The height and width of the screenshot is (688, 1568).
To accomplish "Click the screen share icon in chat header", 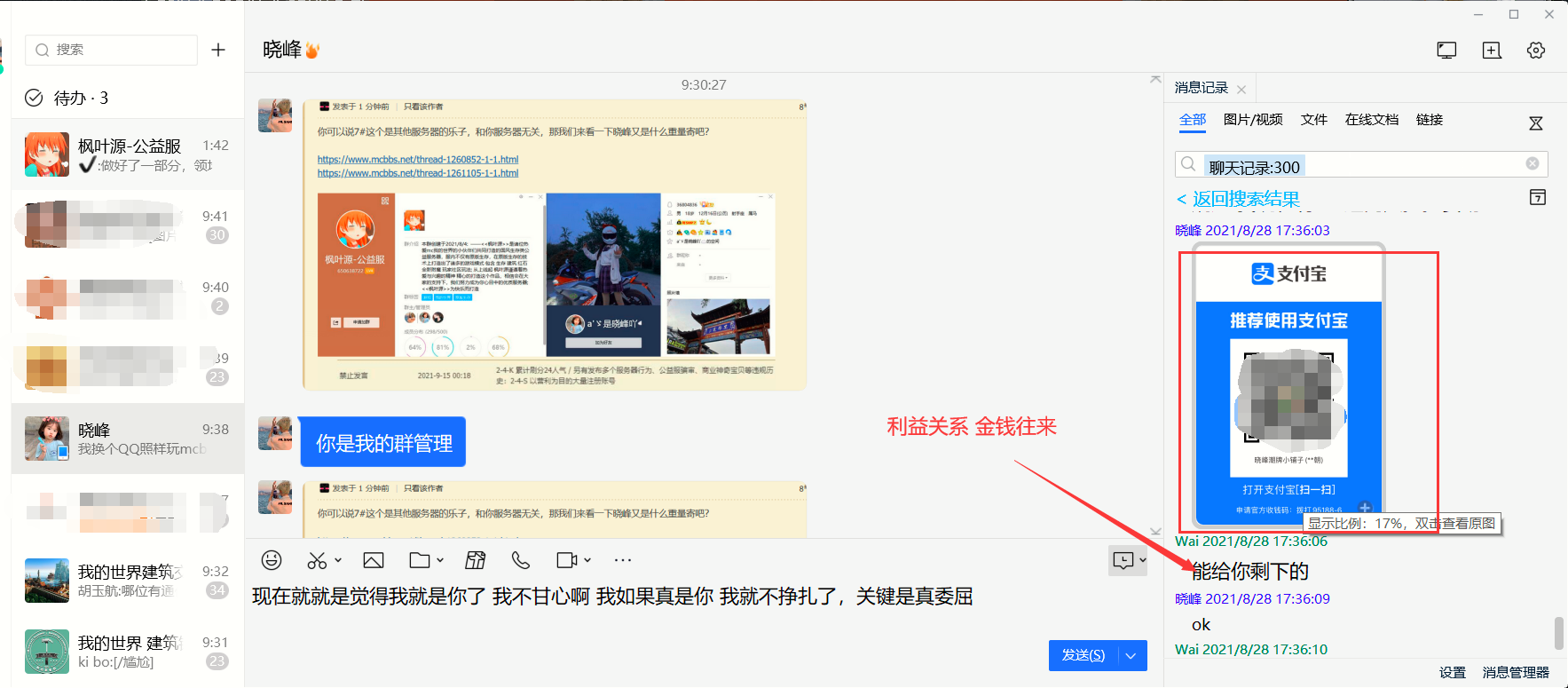I will (x=1446, y=51).
